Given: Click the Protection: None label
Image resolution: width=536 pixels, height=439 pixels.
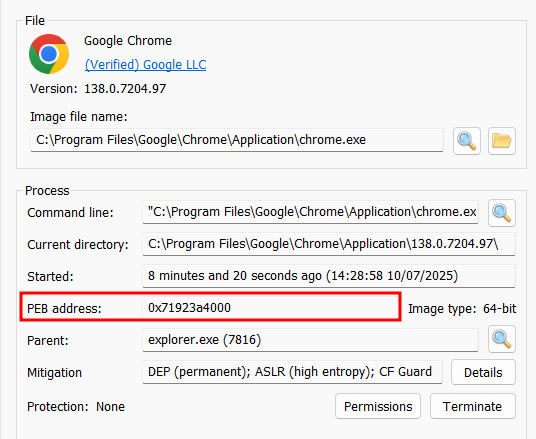Looking at the screenshot, I should tap(76, 407).
